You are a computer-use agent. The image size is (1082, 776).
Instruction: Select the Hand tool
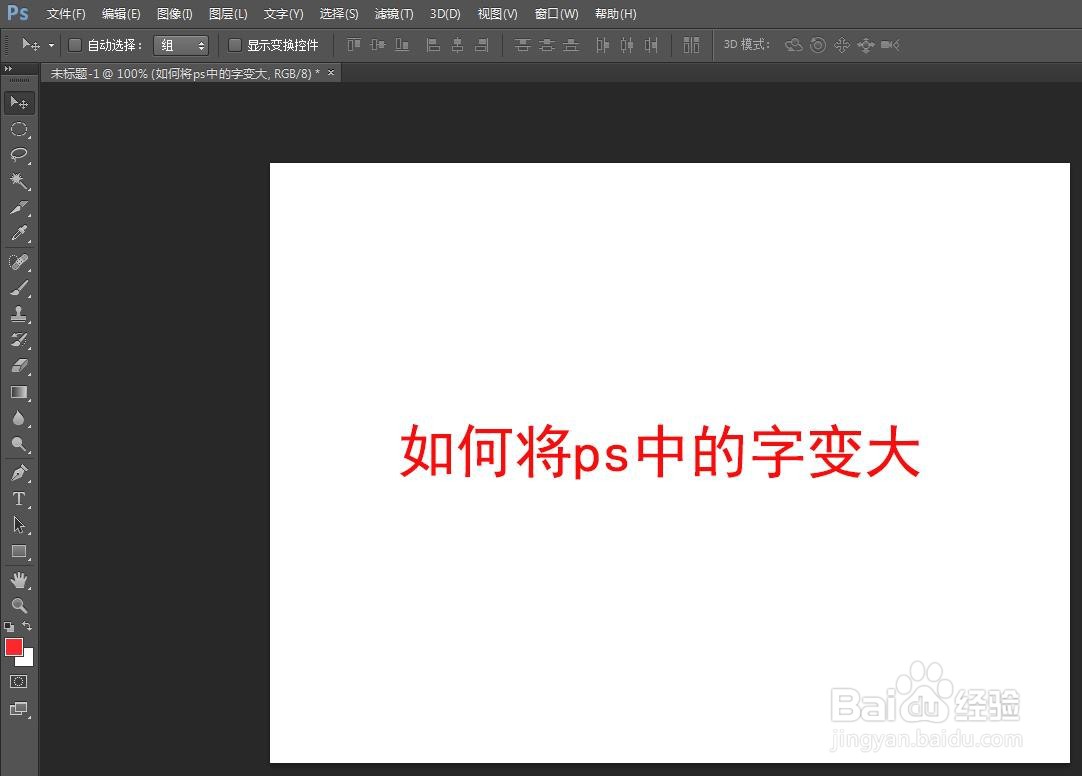[19, 580]
